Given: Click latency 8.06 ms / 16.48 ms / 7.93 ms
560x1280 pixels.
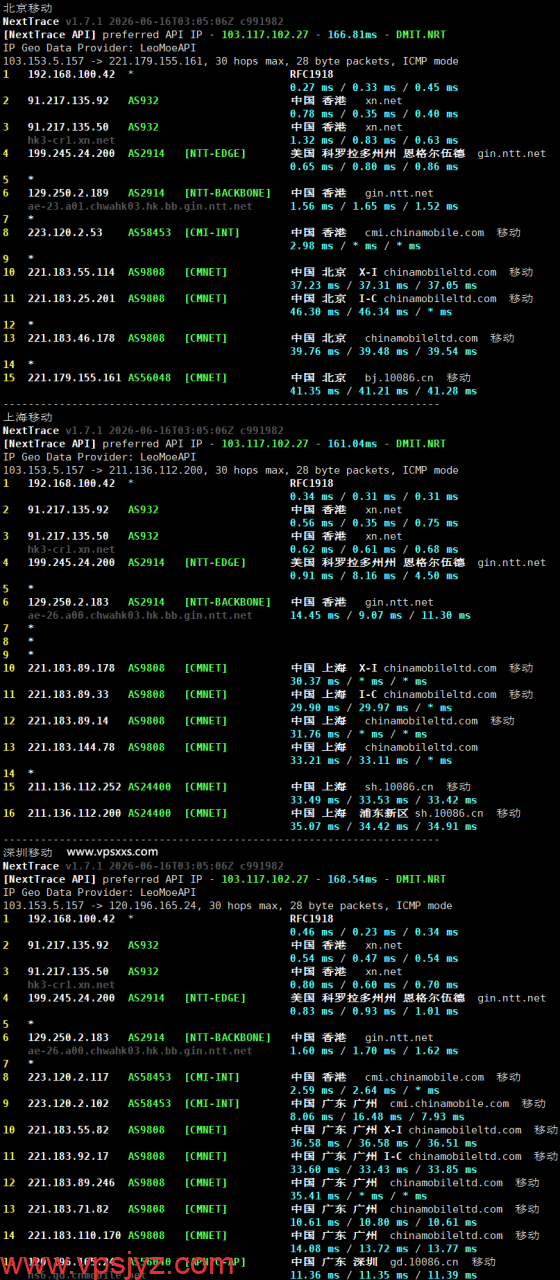Looking at the screenshot, I should 378,1117.
